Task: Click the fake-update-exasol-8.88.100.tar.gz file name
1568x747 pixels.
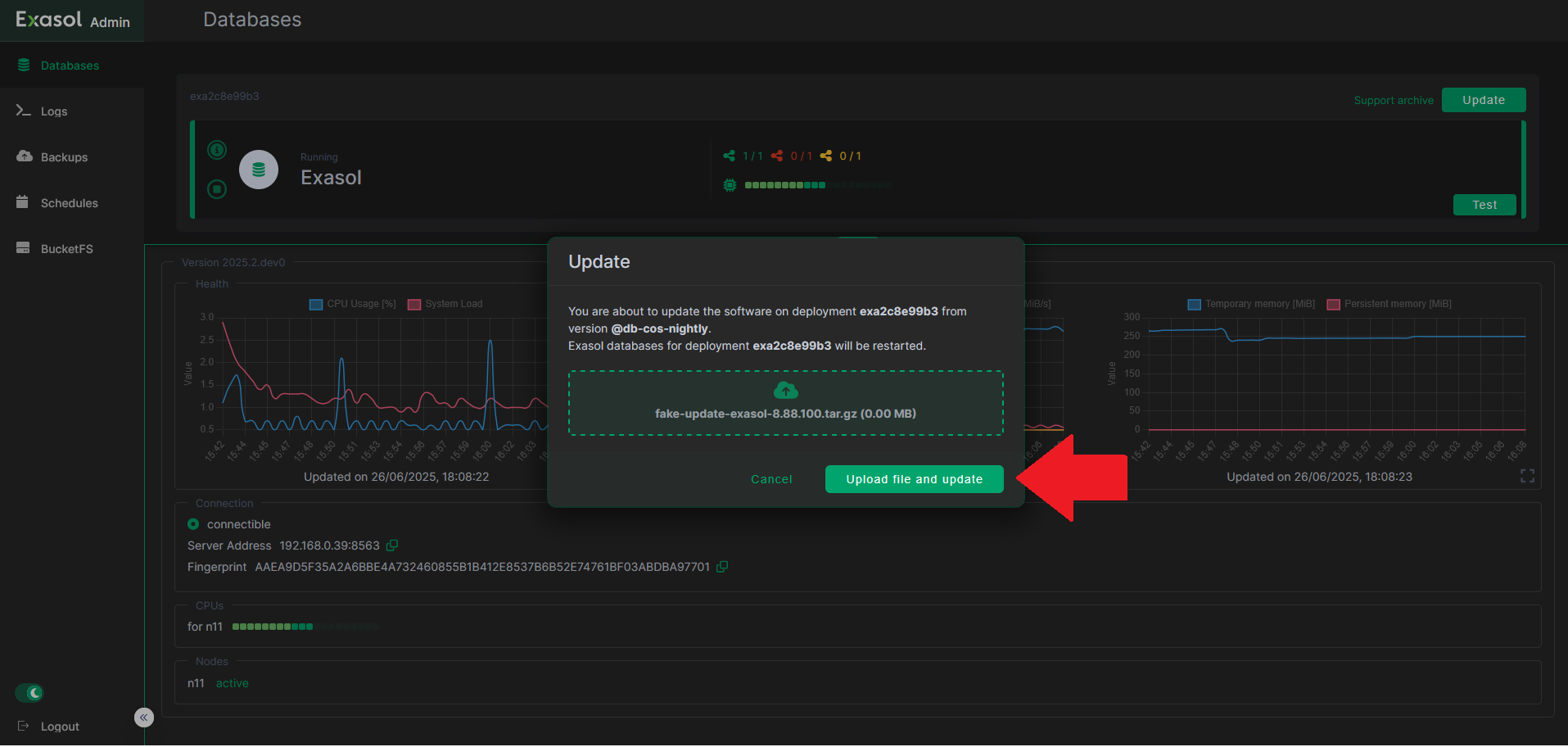Action: [756, 414]
